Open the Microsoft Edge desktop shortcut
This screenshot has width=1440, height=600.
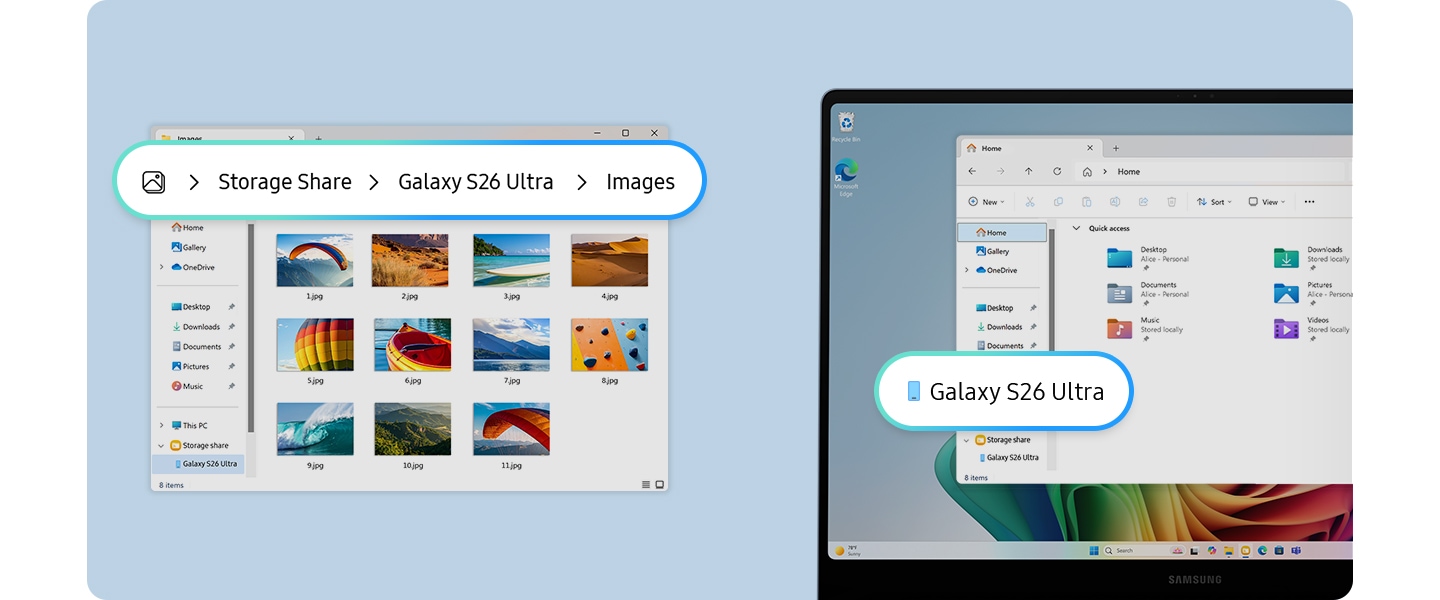846,178
